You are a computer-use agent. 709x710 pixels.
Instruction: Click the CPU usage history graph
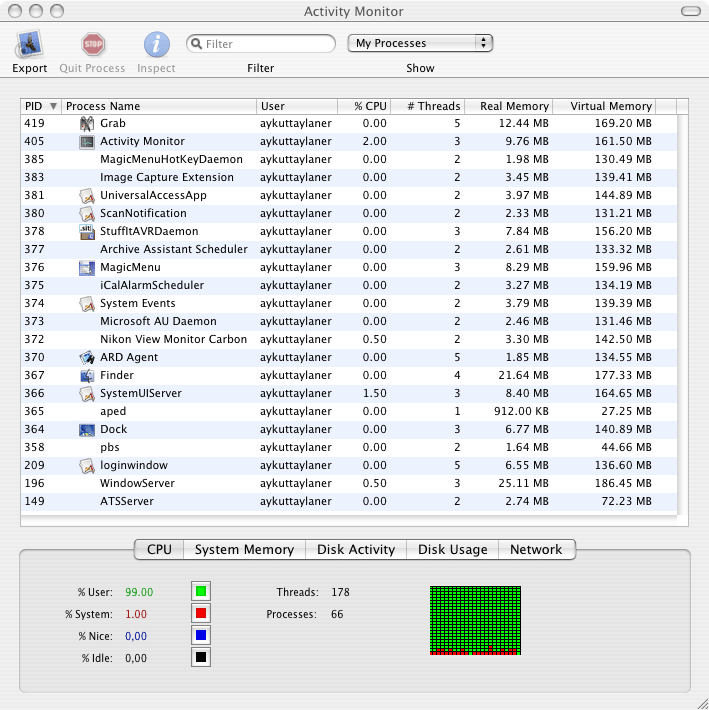coord(475,620)
